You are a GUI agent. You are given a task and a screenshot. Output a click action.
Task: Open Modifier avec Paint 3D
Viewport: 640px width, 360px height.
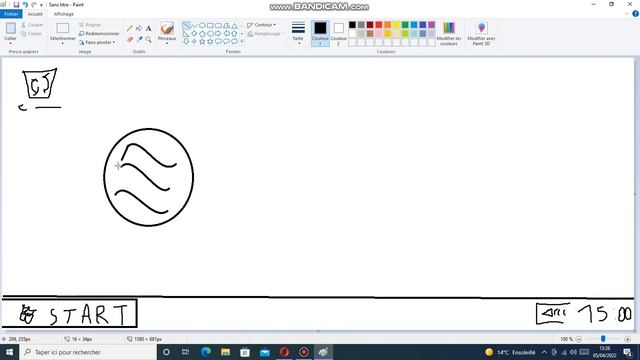tap(481, 33)
